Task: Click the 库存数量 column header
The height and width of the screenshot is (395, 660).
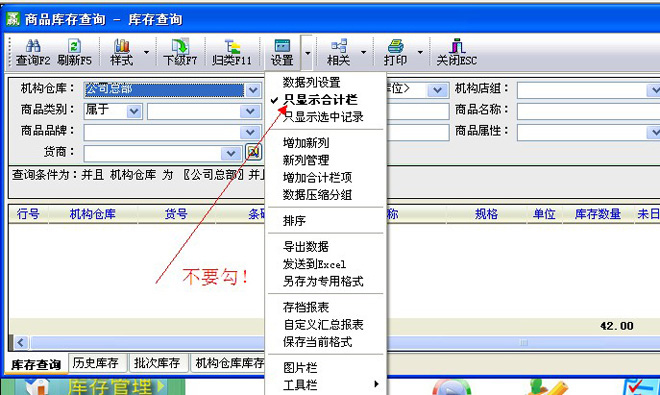Action: pos(598,214)
